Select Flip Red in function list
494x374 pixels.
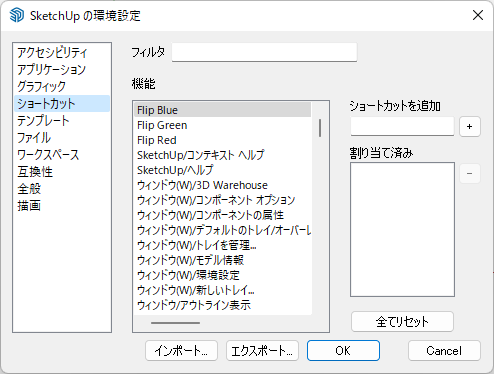[x=222, y=140]
